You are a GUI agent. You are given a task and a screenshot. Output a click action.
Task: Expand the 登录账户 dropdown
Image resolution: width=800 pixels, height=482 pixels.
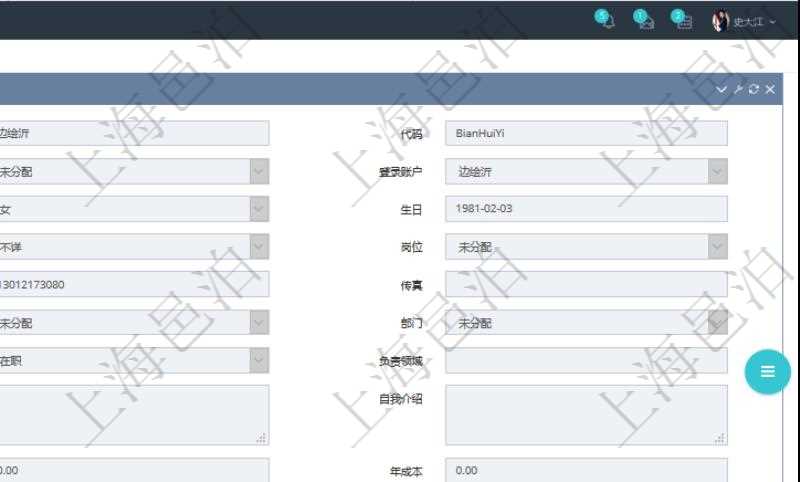717,171
